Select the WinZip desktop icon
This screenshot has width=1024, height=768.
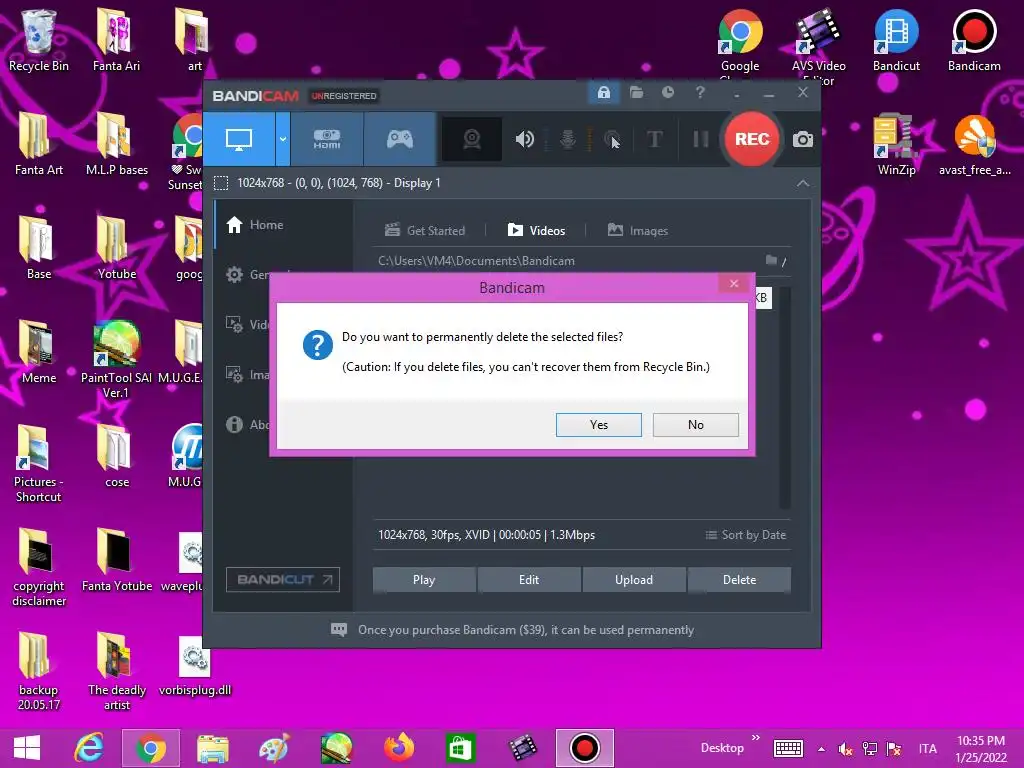(896, 145)
